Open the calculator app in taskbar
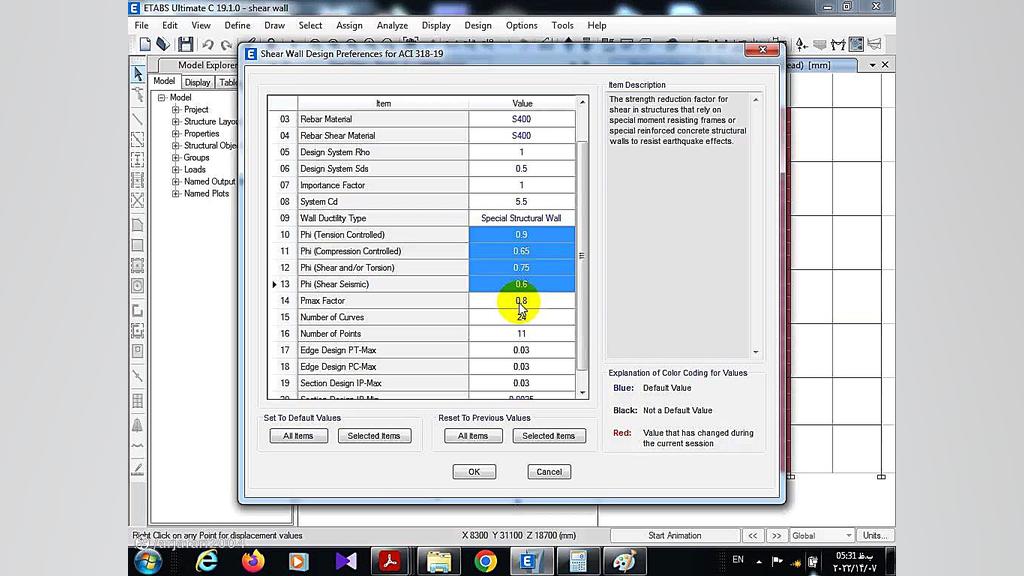 tap(578, 561)
